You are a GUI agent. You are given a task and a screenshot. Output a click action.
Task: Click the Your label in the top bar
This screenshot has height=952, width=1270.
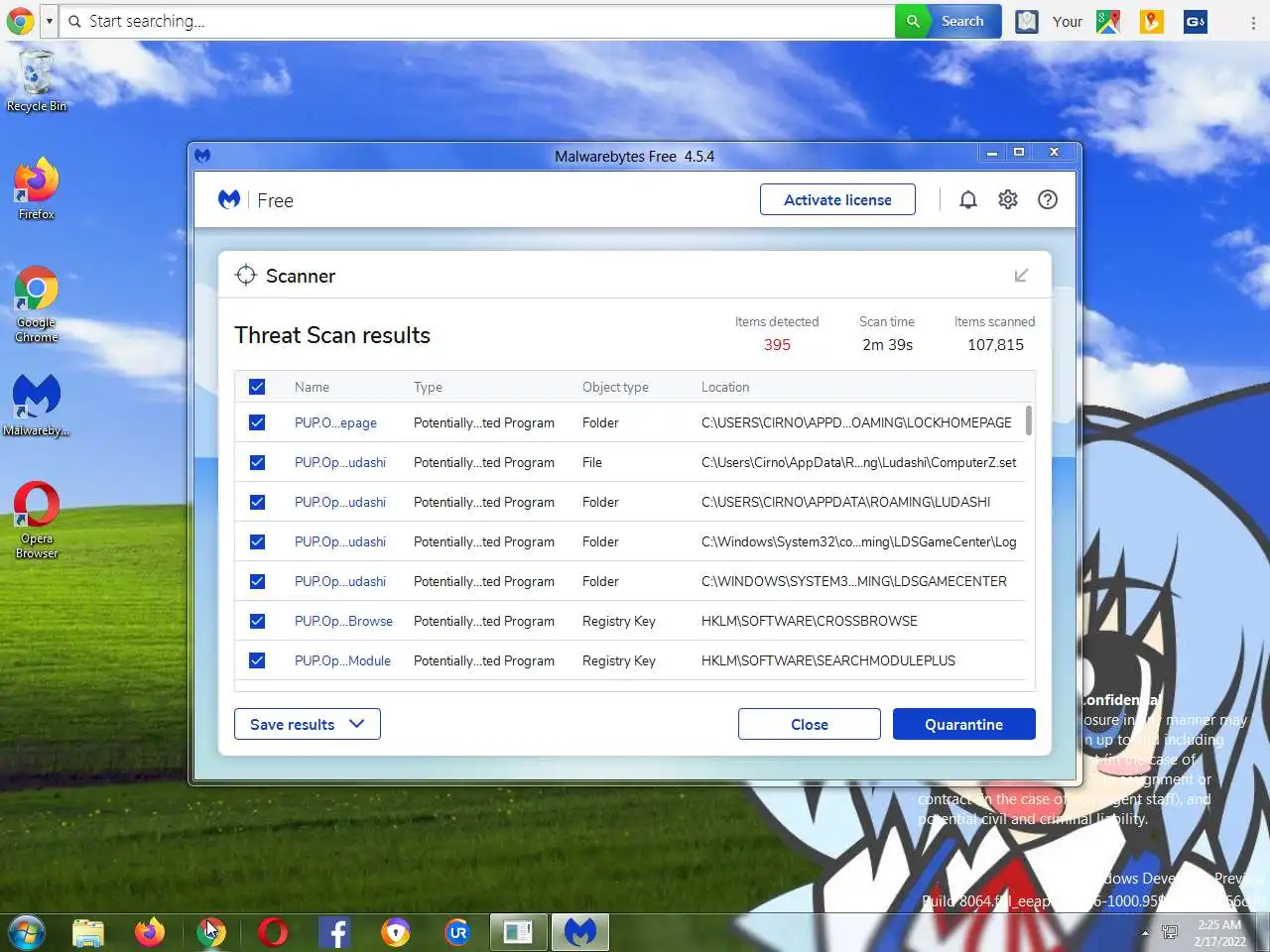(x=1068, y=21)
